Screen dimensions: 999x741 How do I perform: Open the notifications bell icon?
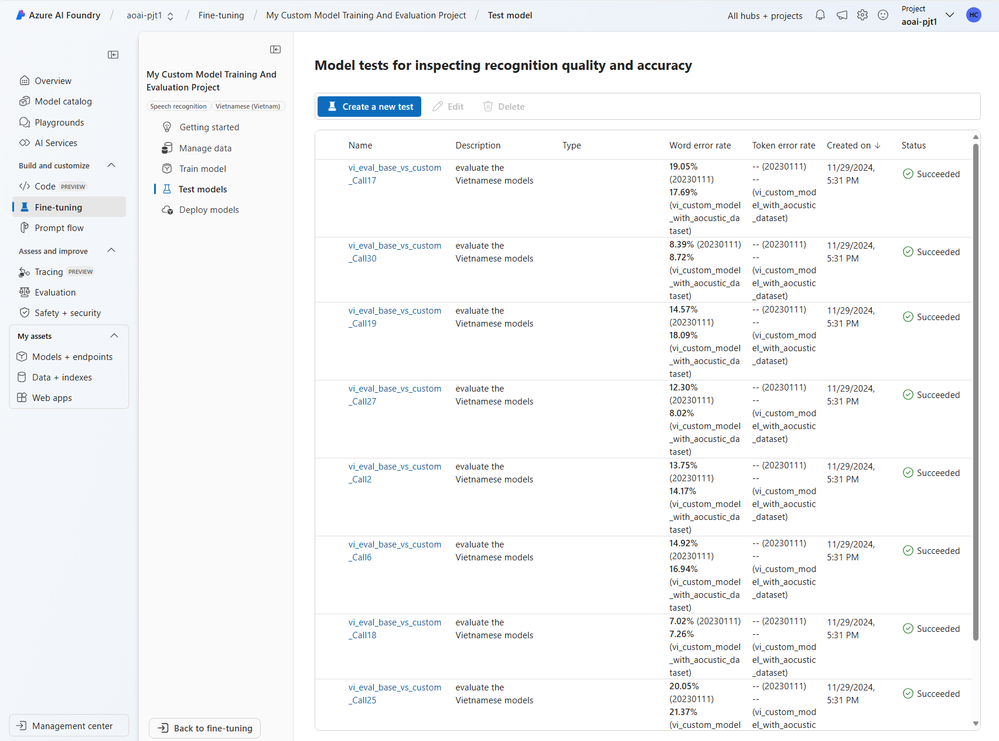820,15
